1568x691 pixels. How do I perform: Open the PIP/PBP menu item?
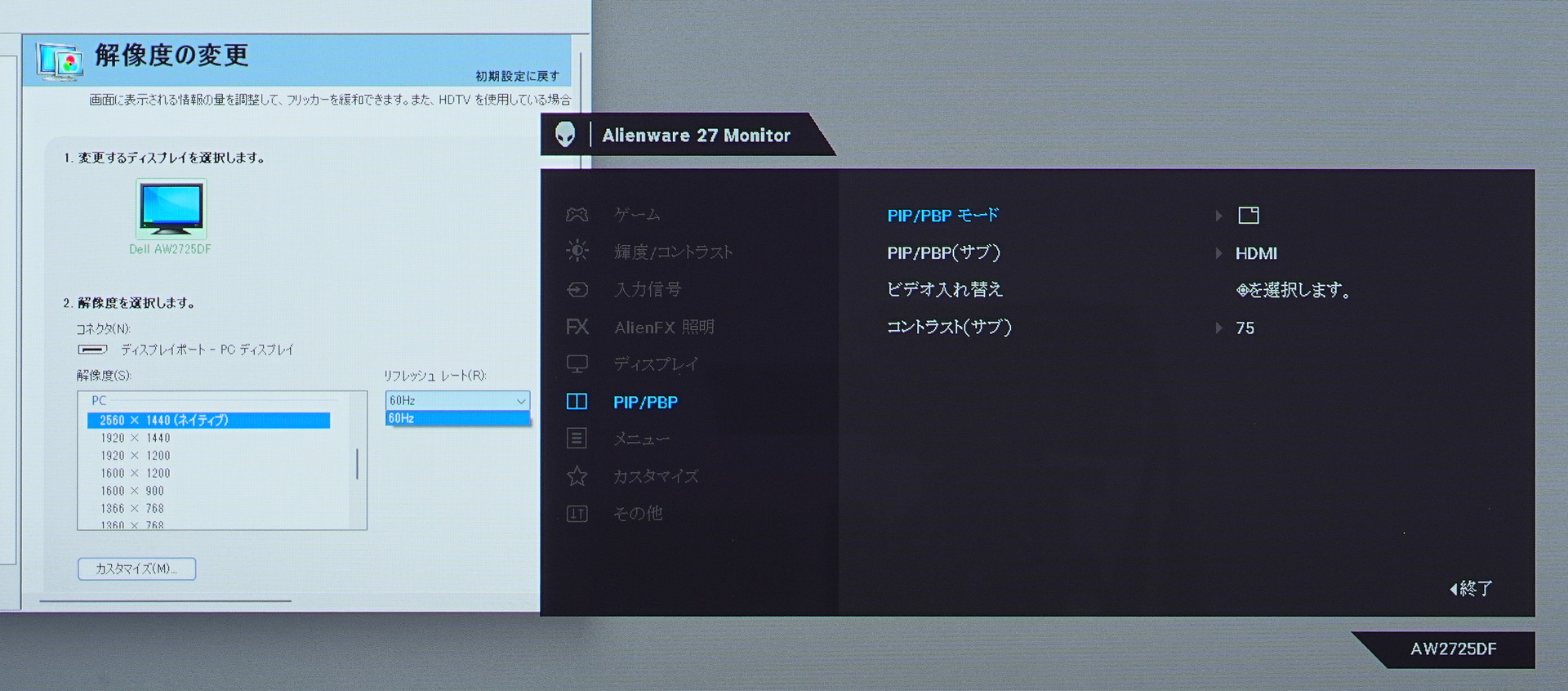(646, 402)
